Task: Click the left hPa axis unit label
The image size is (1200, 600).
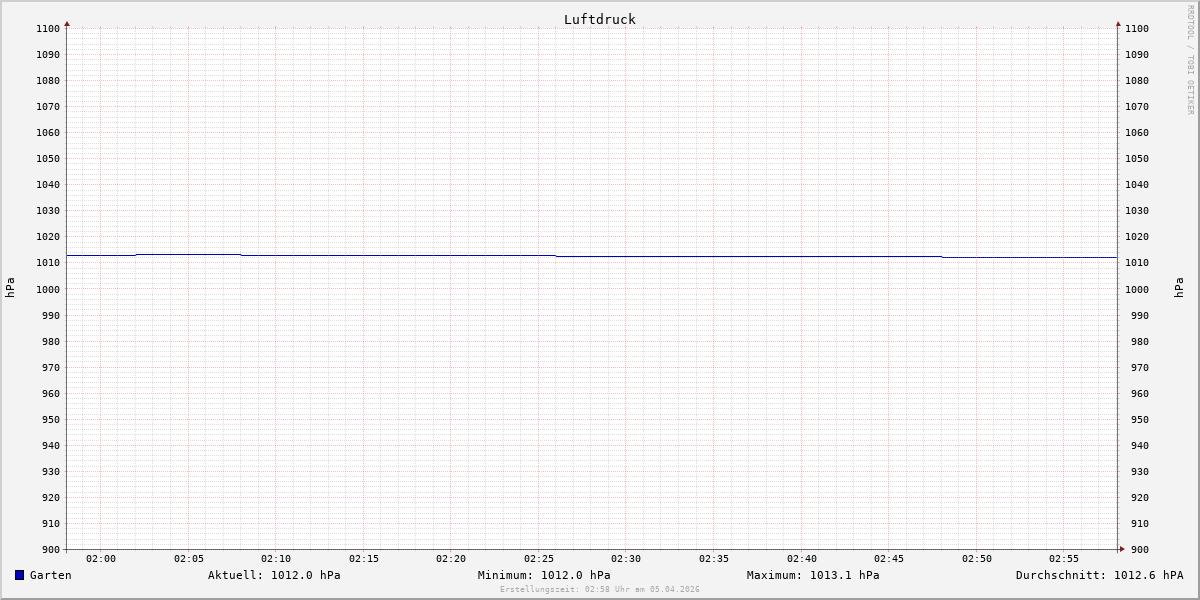Action: click(10, 288)
